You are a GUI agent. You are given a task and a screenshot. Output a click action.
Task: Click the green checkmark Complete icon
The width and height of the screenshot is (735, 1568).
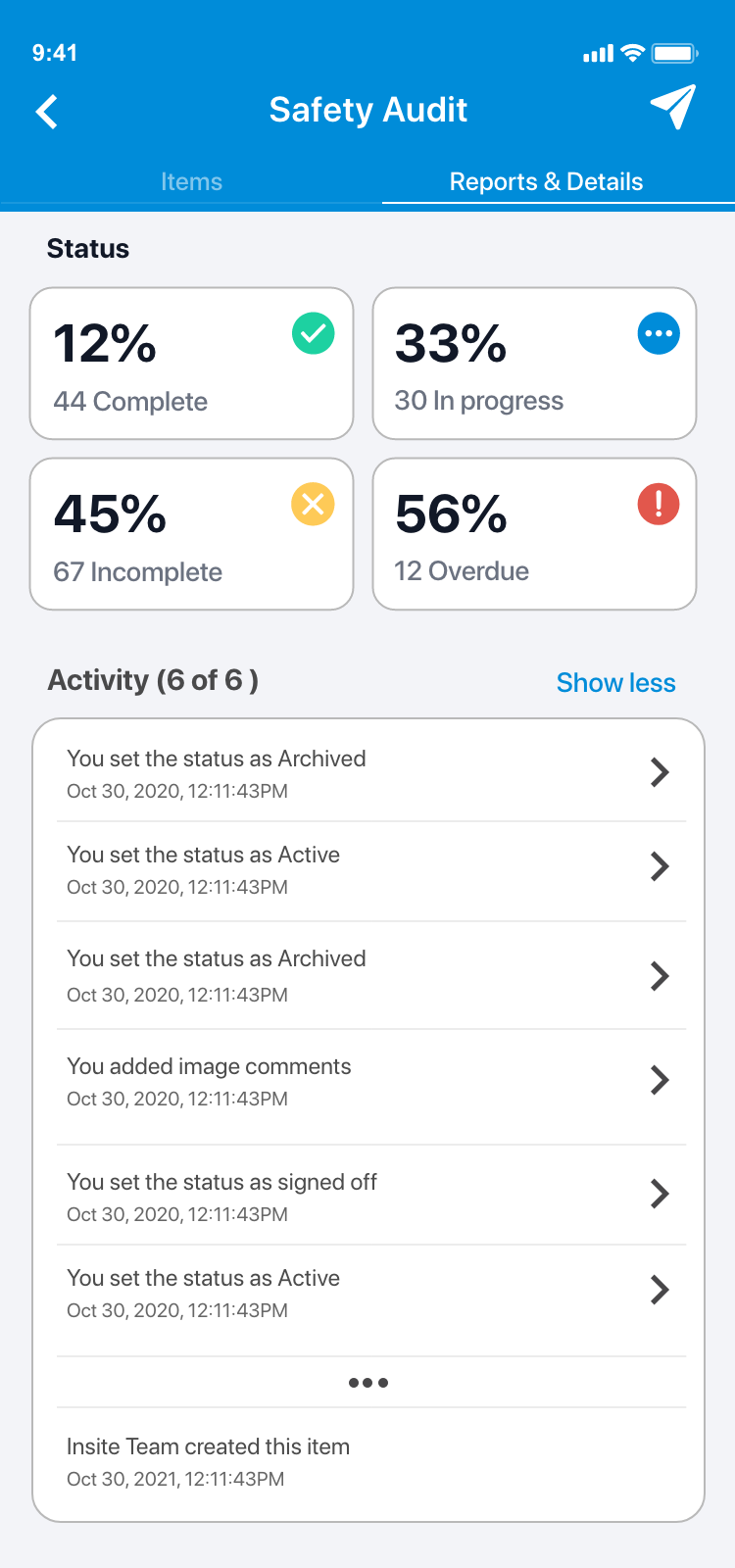(x=314, y=334)
